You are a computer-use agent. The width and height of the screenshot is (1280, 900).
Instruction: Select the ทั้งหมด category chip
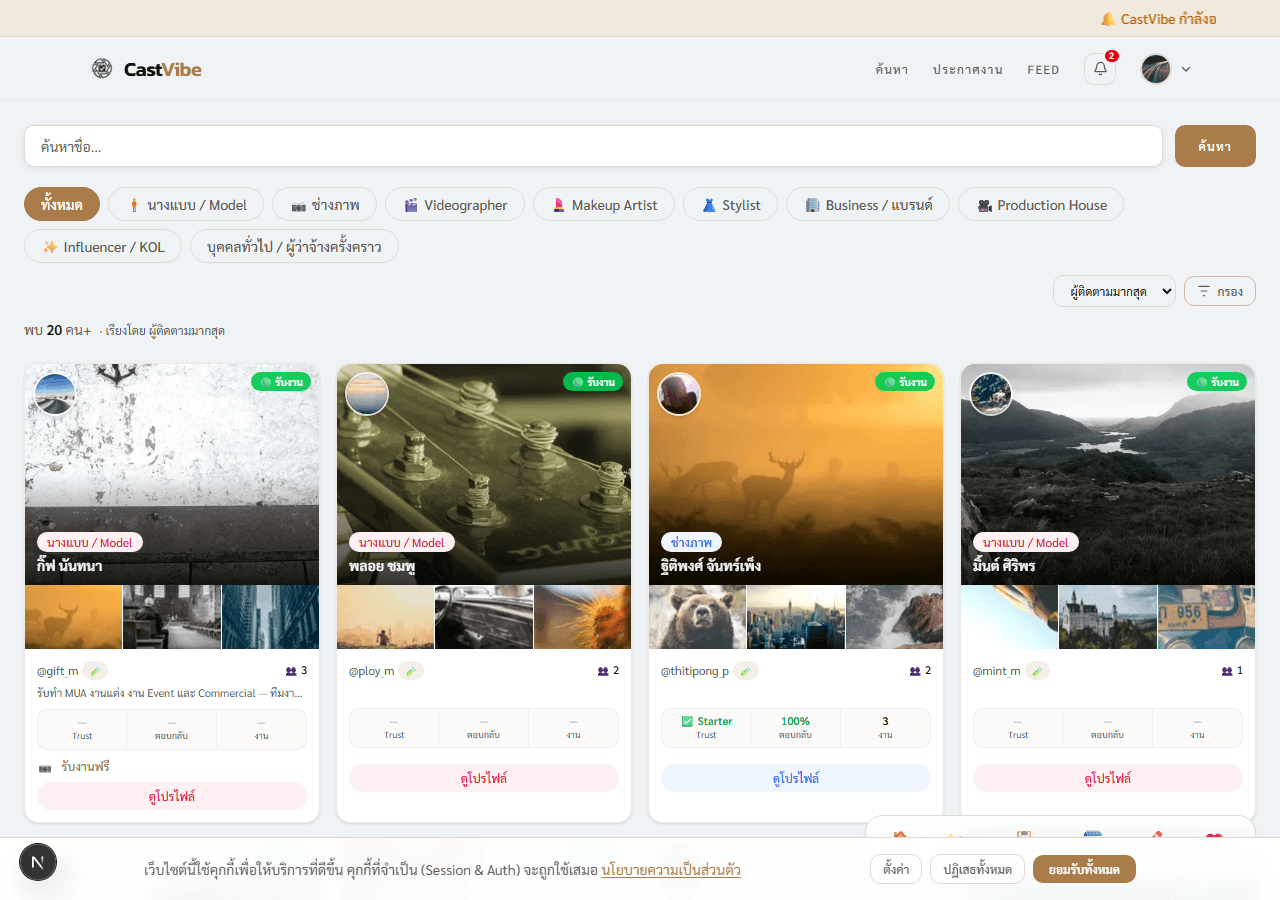(x=62, y=205)
